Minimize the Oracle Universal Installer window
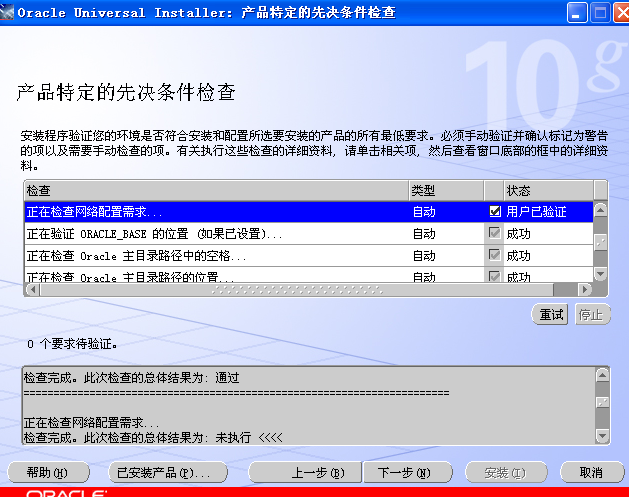The height and width of the screenshot is (497, 629). (577, 13)
